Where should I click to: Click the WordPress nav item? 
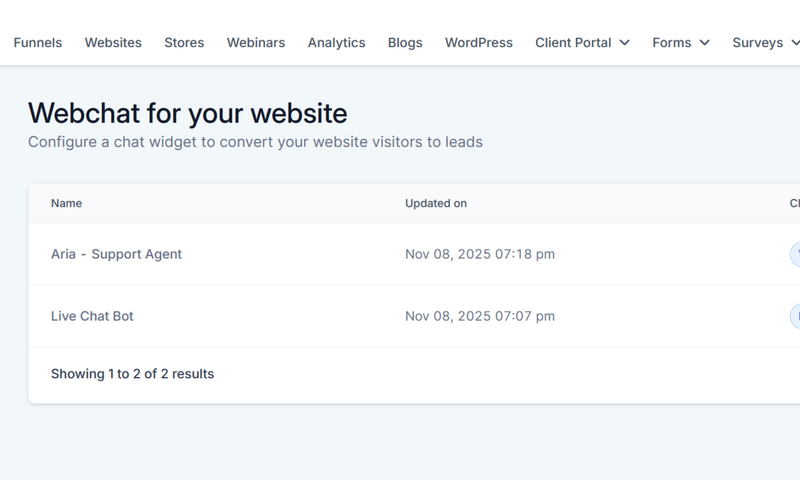478,43
